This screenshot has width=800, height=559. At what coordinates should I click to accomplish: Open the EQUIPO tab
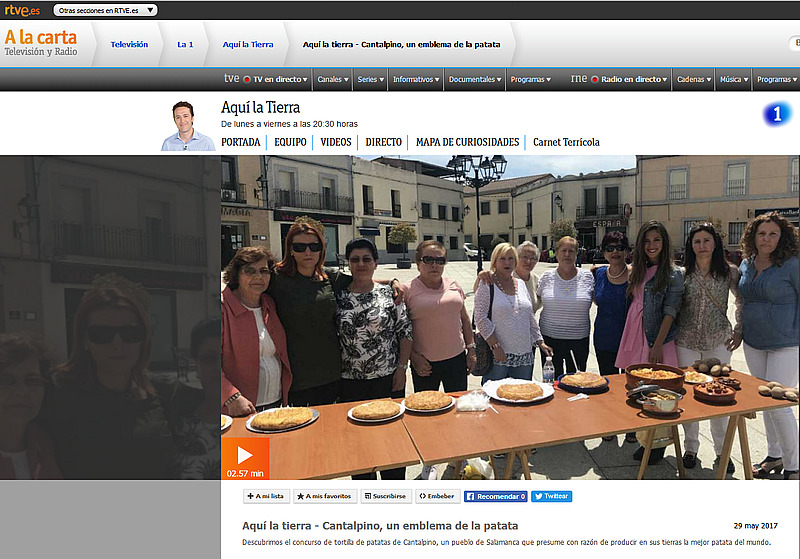pyautogui.click(x=290, y=142)
